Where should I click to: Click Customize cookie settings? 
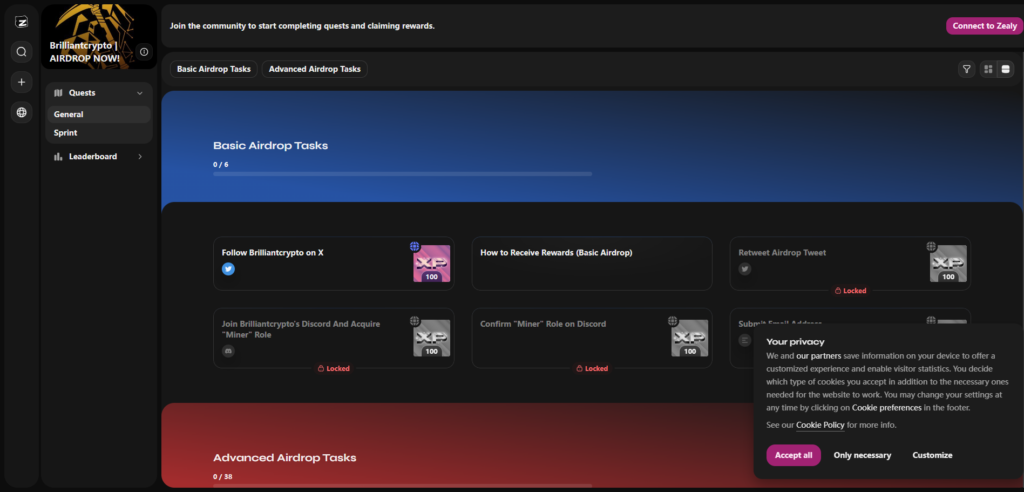coord(932,455)
